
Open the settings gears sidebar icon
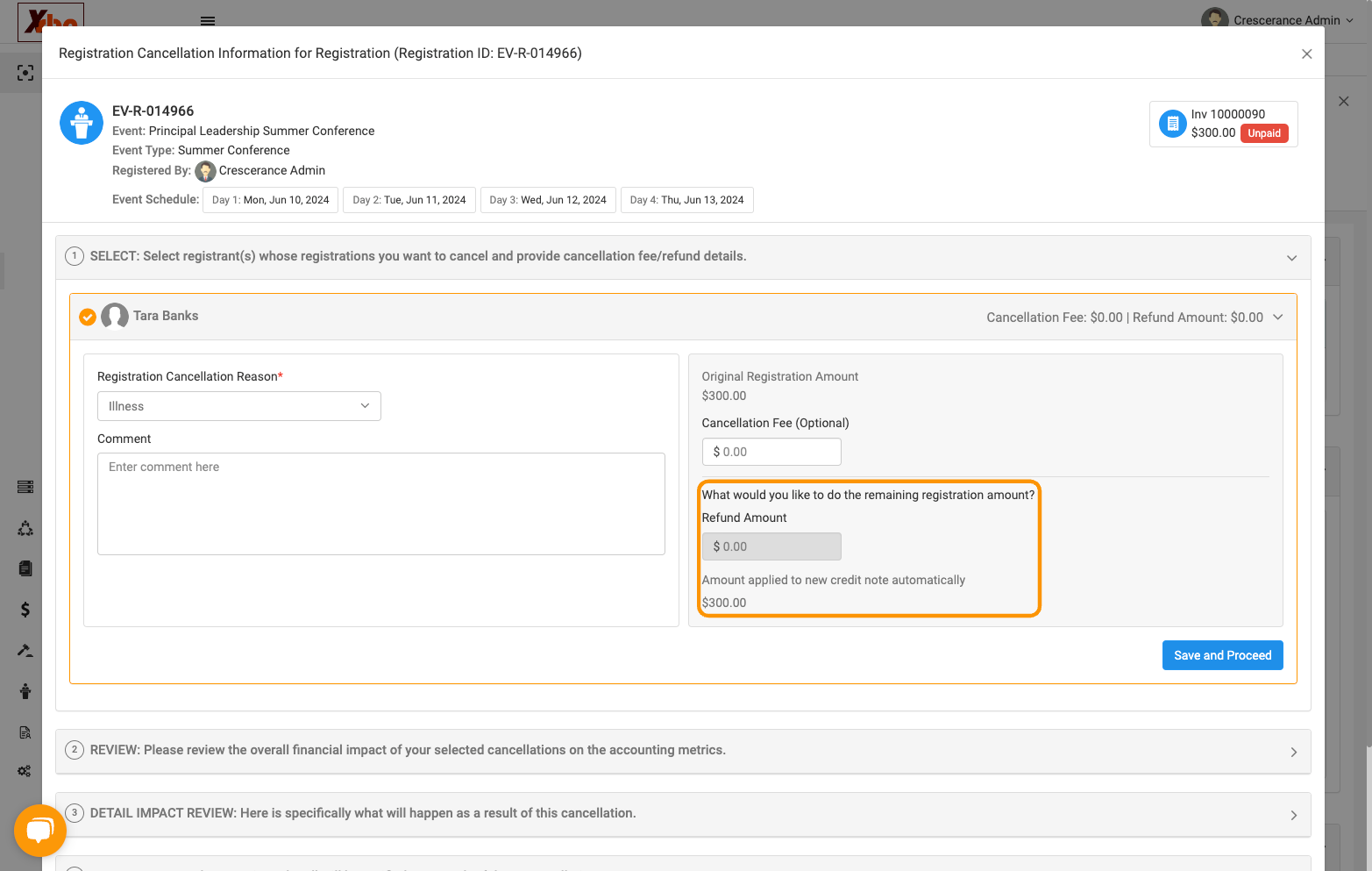(x=25, y=771)
